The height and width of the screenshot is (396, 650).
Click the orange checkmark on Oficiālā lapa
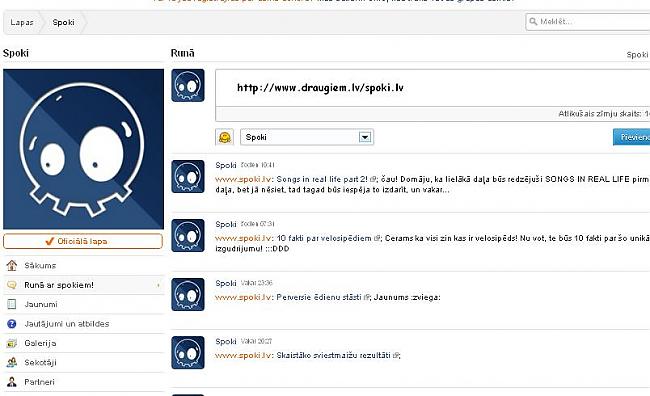pos(49,241)
